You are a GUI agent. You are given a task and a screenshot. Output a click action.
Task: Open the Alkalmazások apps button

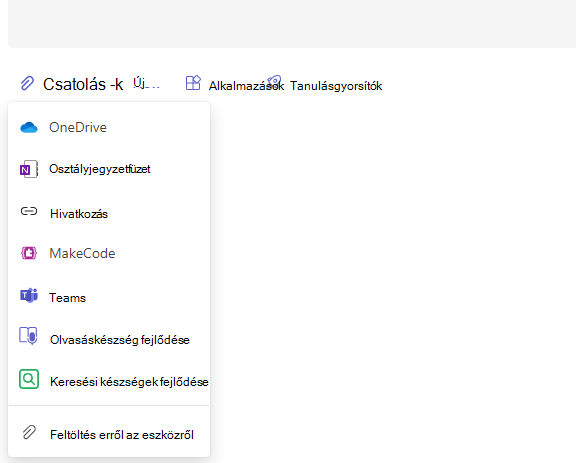click(x=235, y=84)
